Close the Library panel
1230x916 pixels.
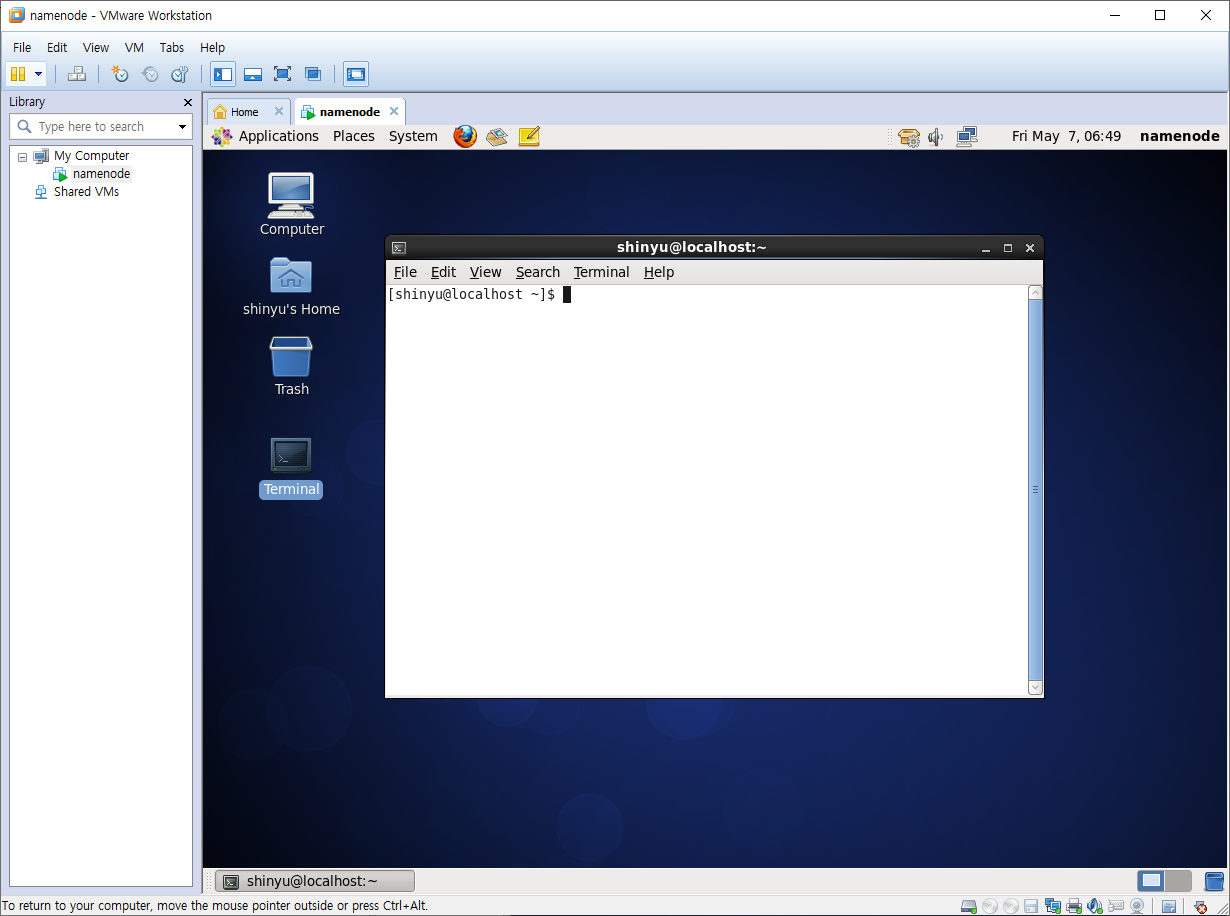tap(188, 102)
